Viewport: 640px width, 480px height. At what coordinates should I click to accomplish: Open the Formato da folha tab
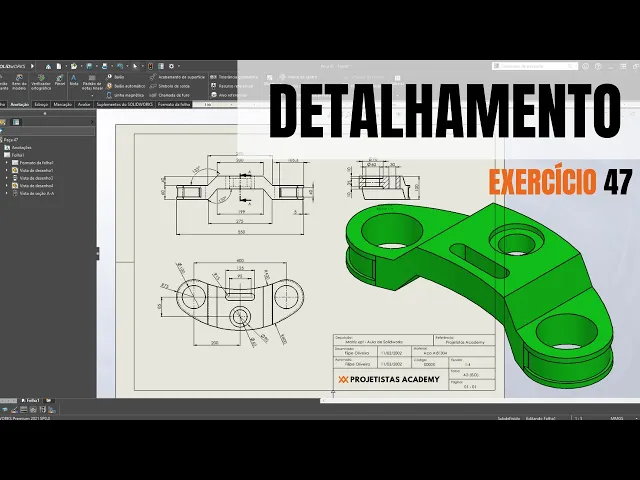(x=174, y=104)
